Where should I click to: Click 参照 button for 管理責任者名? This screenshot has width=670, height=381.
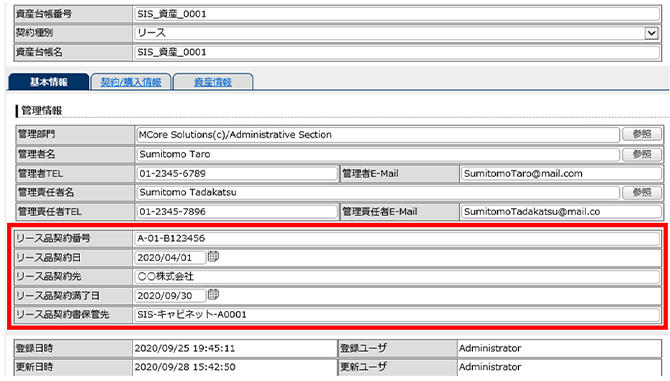click(x=642, y=193)
